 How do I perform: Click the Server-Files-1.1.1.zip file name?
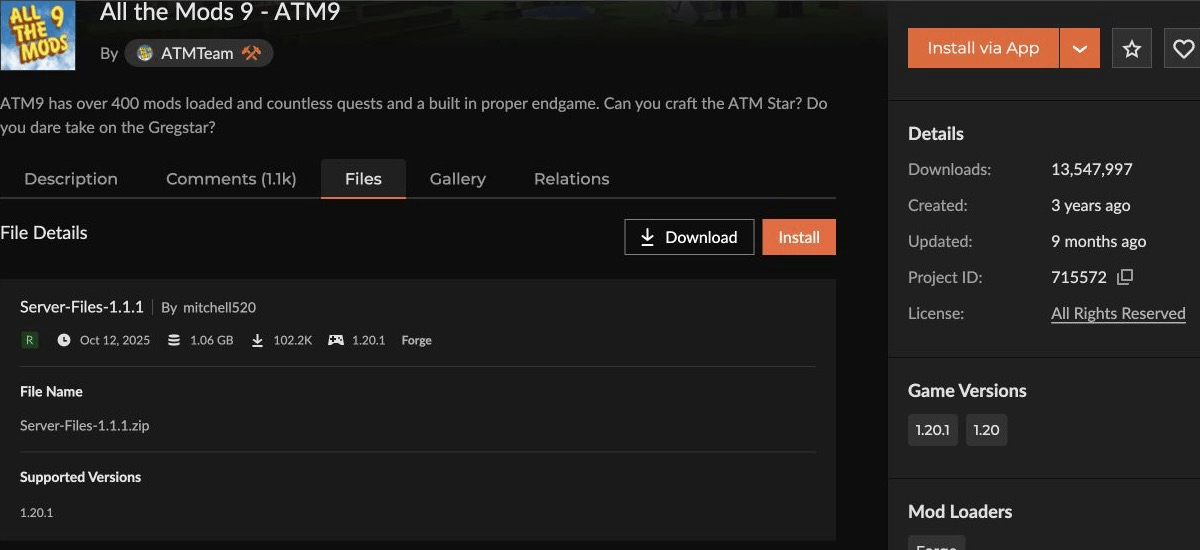click(x=85, y=425)
